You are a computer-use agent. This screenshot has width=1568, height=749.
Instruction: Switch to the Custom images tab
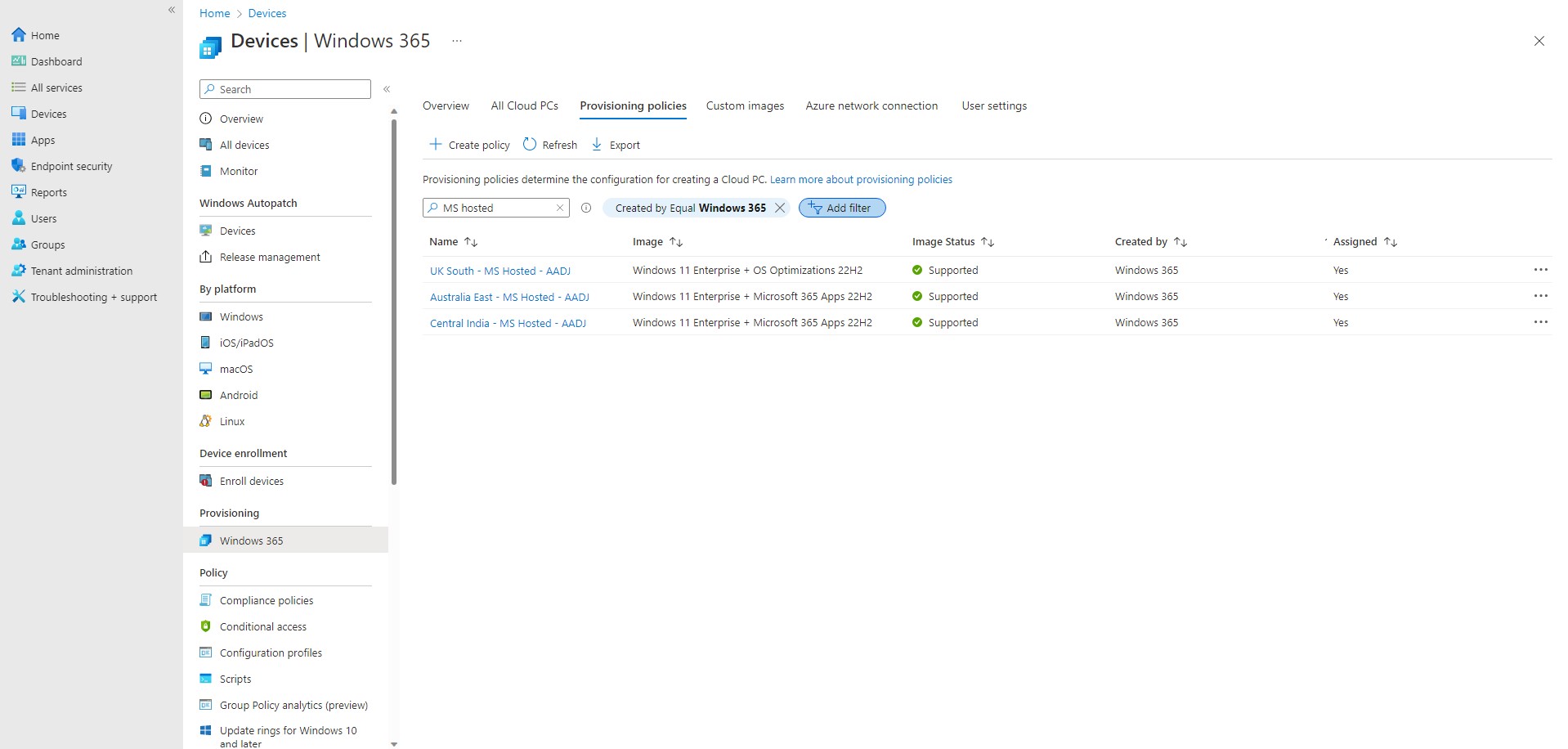(x=744, y=105)
